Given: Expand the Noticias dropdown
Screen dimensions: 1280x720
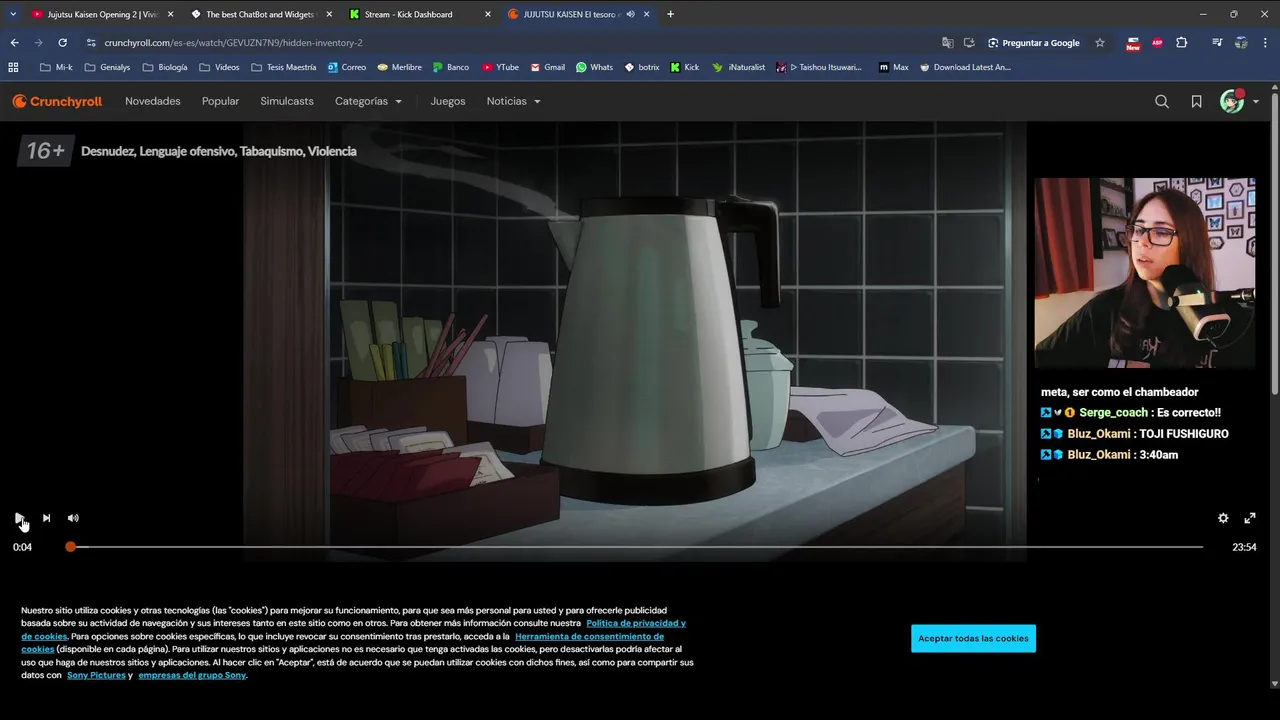Looking at the screenshot, I should point(514,101).
